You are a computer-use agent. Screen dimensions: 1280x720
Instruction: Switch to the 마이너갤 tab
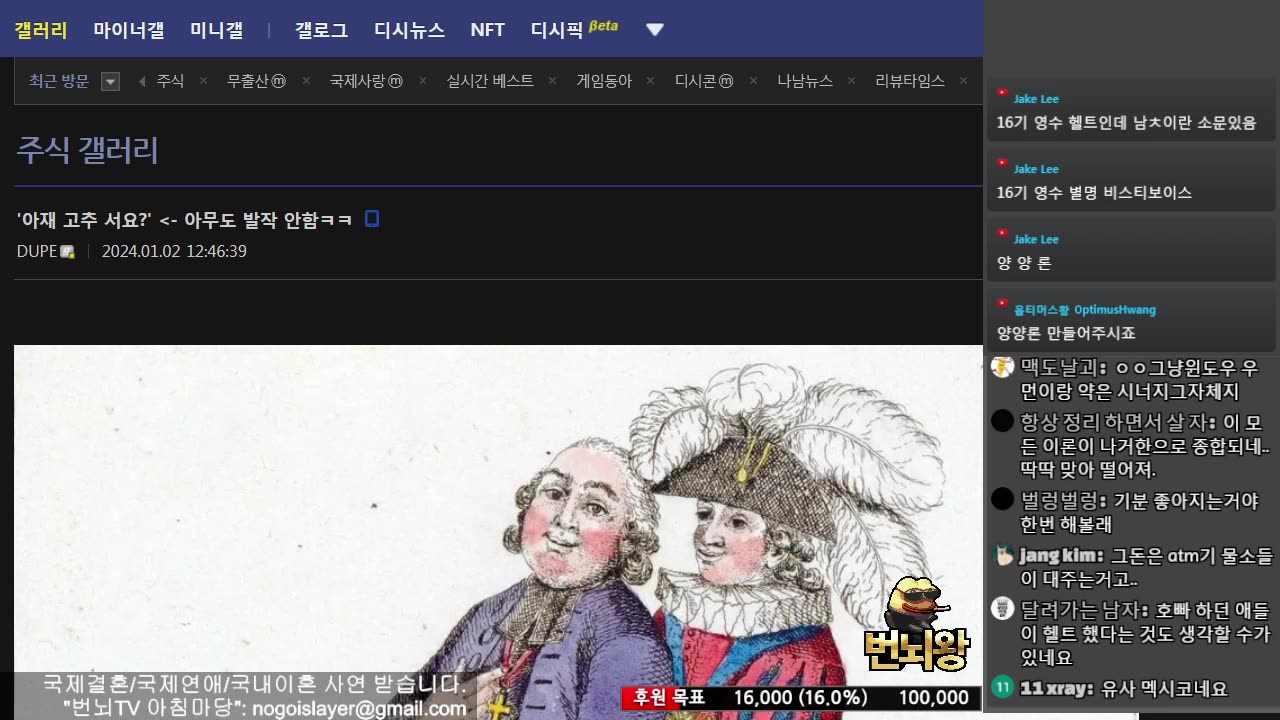(x=129, y=30)
